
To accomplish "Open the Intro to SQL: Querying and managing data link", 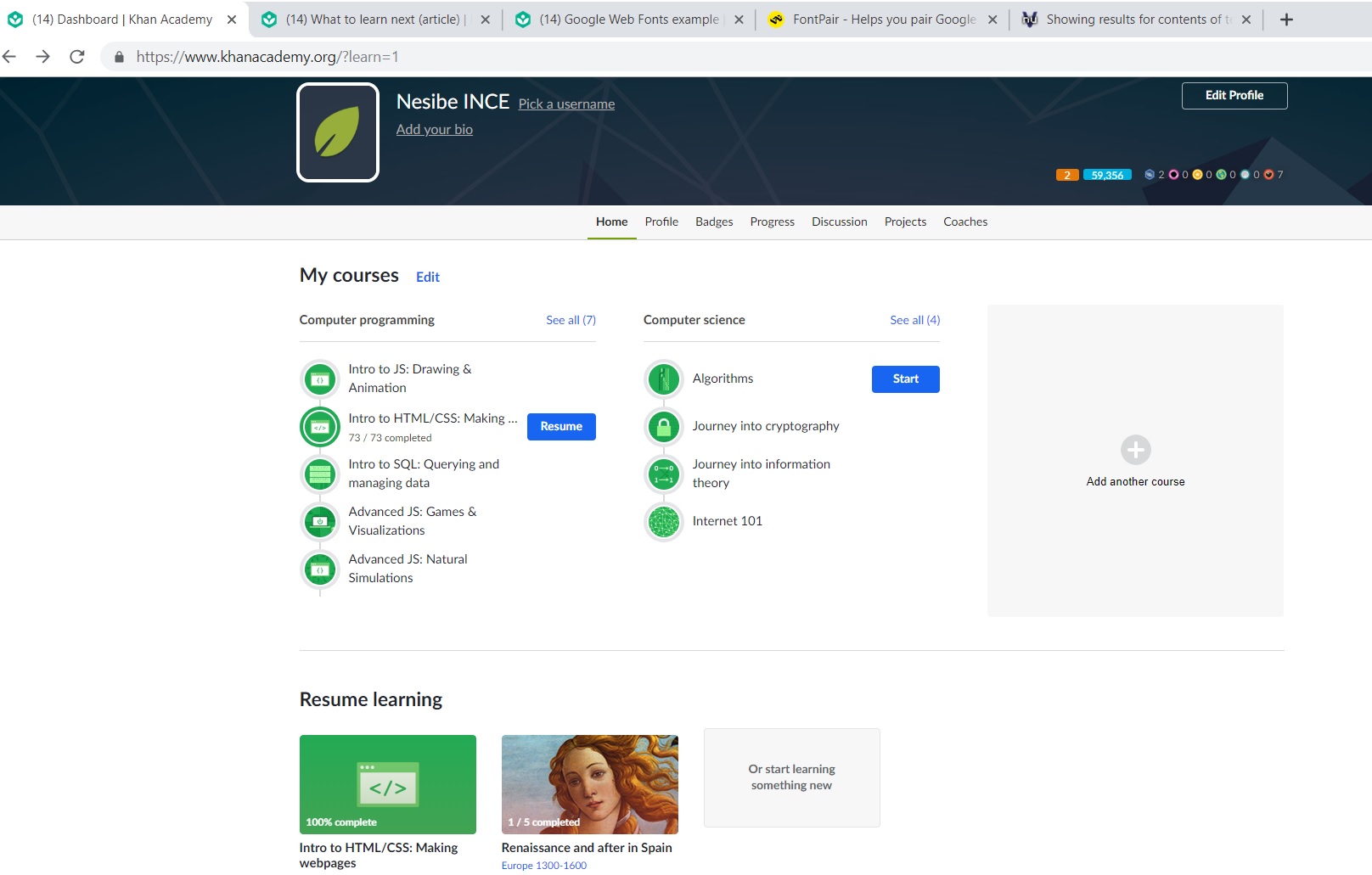I will [x=424, y=474].
